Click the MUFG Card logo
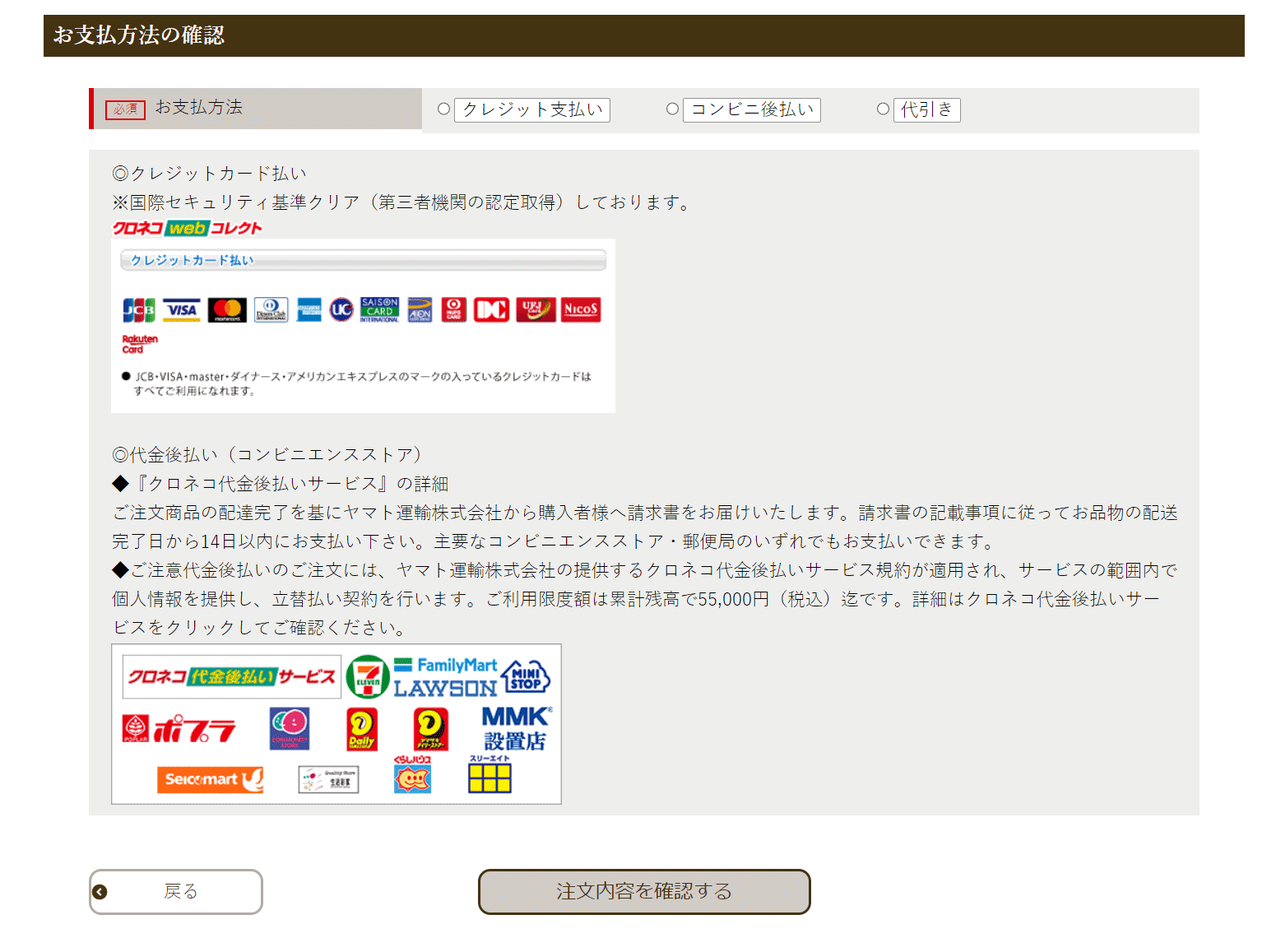The image size is (1276, 952). 454,310
